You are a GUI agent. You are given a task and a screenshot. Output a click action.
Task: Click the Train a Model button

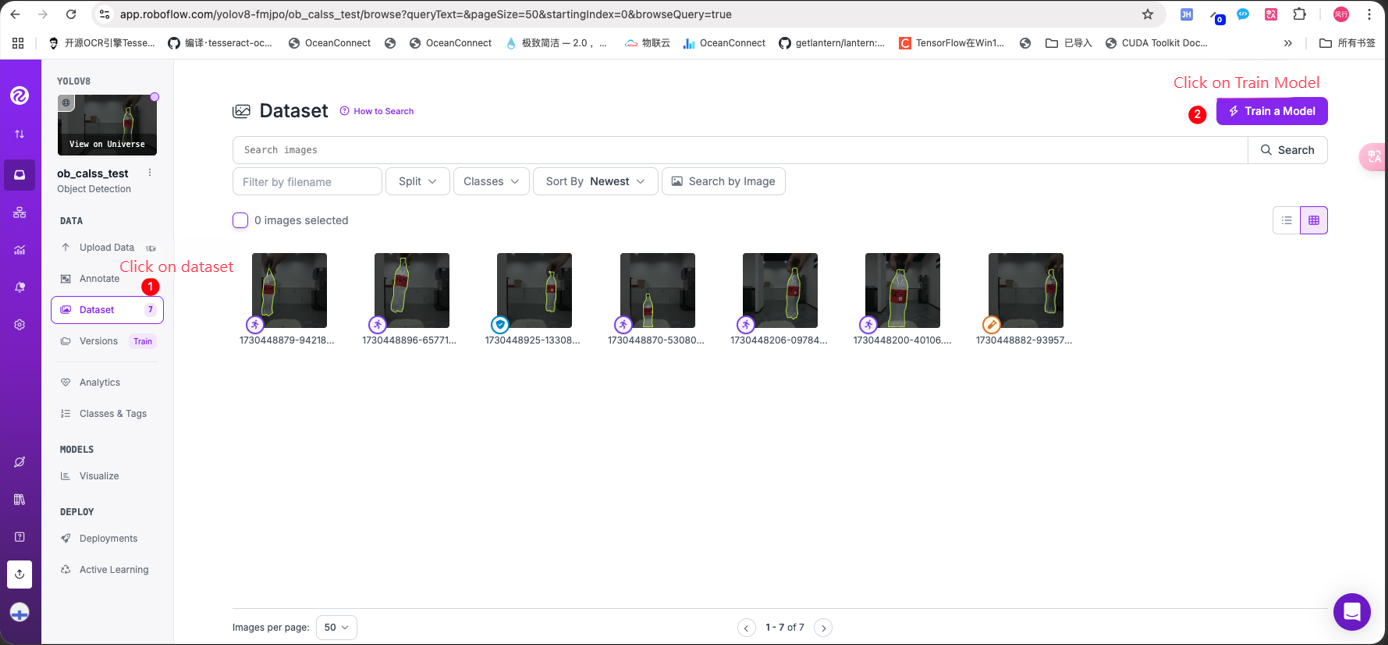coord(1272,111)
